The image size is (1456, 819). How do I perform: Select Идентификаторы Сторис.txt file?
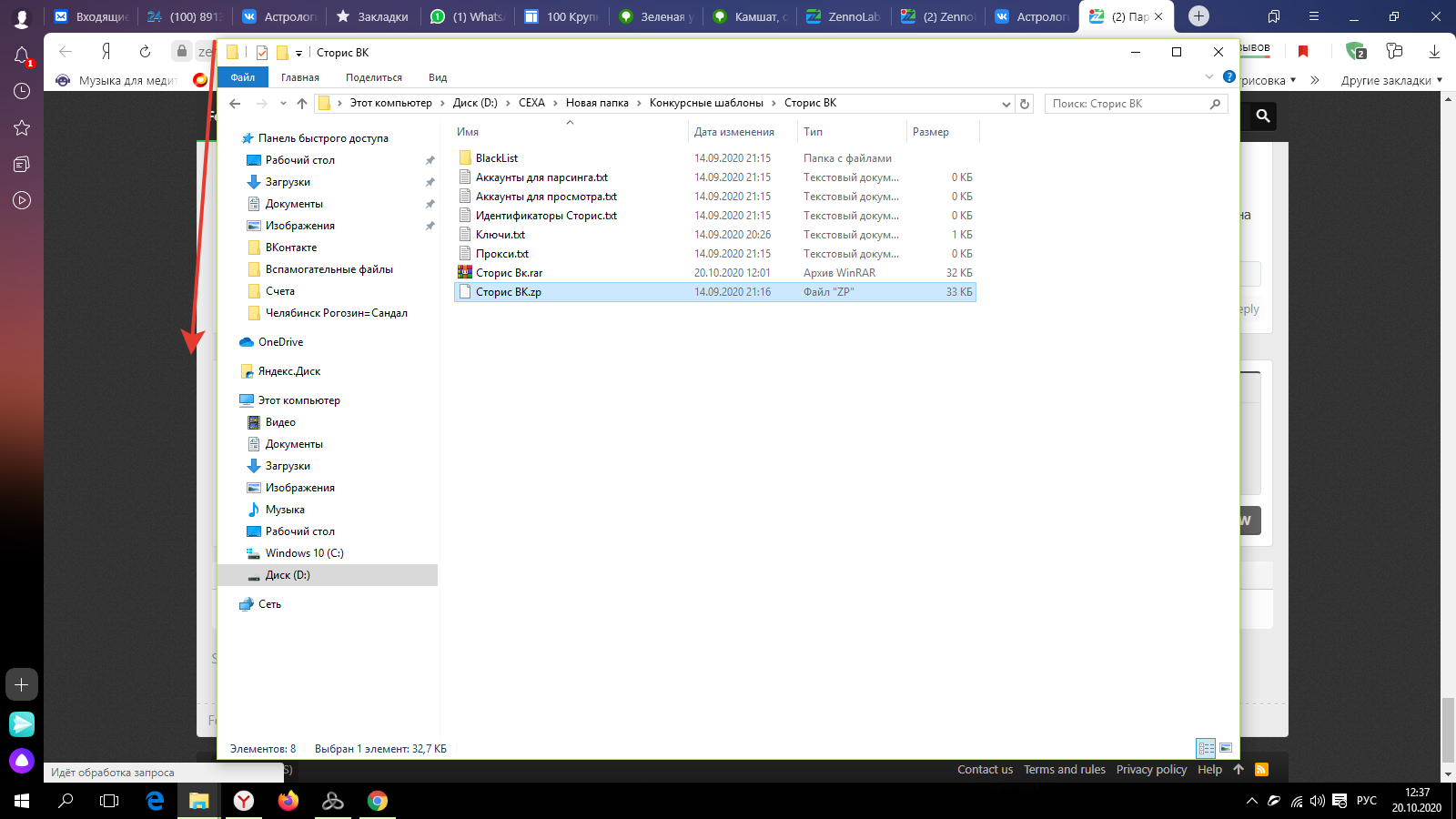pos(545,216)
